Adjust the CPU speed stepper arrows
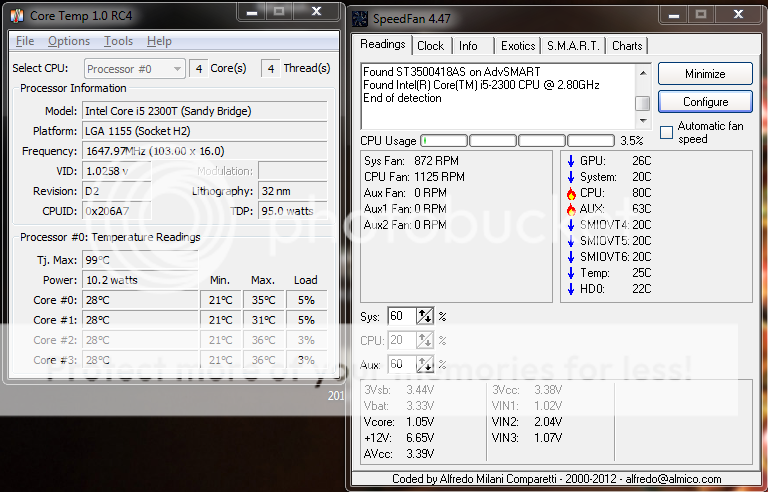Screen dimensions: 768x492 pyautogui.click(x=425, y=340)
